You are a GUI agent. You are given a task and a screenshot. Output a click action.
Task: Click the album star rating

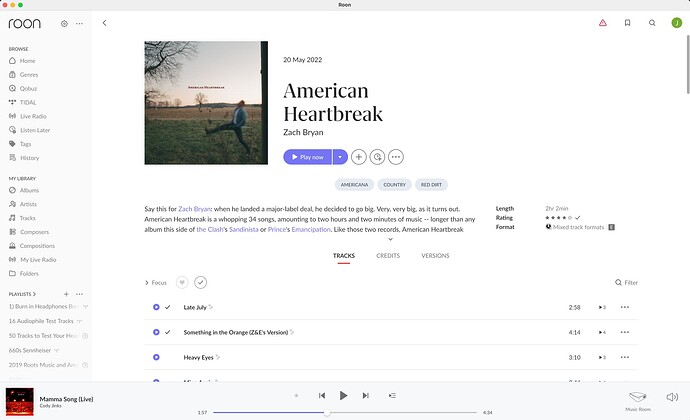coord(559,218)
